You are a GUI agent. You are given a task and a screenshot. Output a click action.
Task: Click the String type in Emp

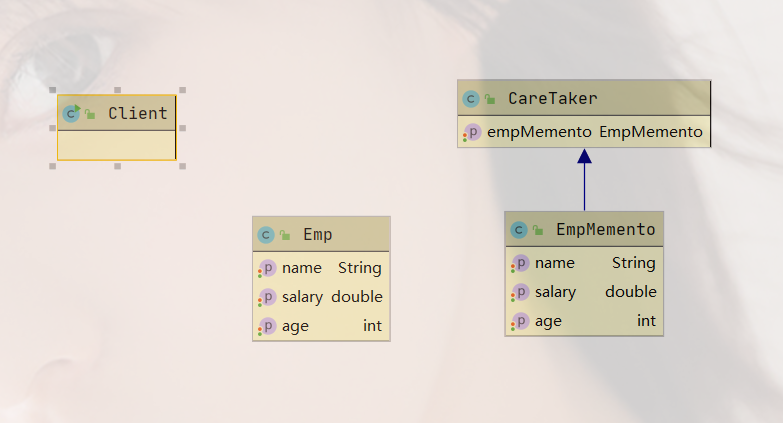[x=360, y=268]
